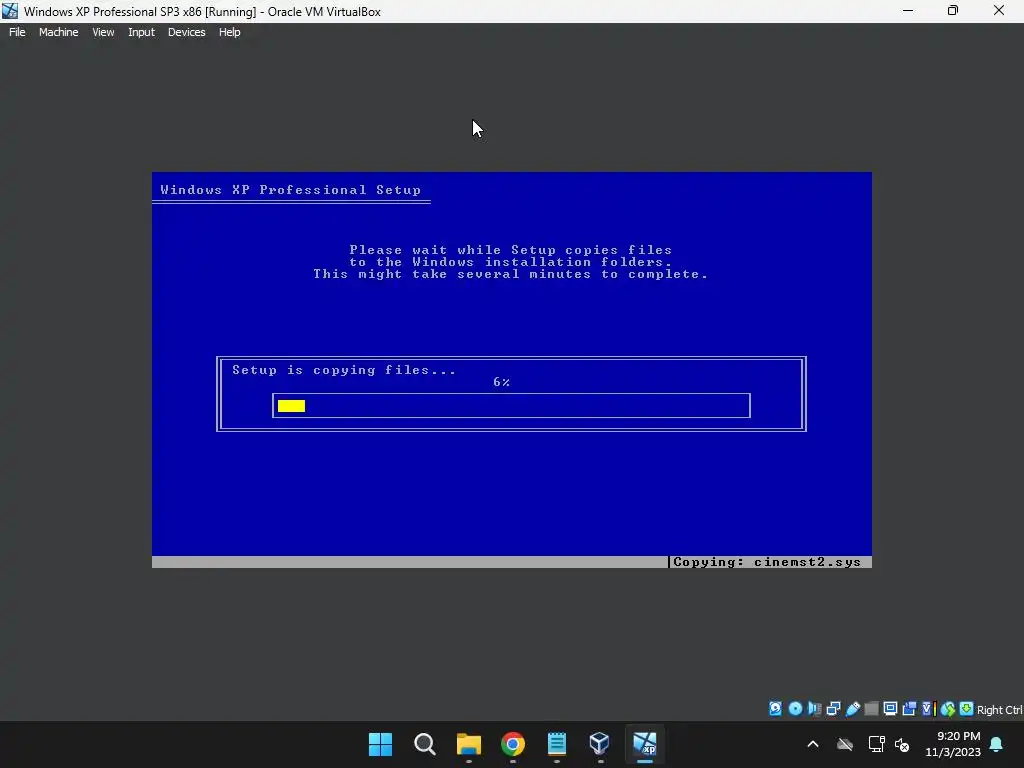Open network status tray icon

tap(876, 744)
